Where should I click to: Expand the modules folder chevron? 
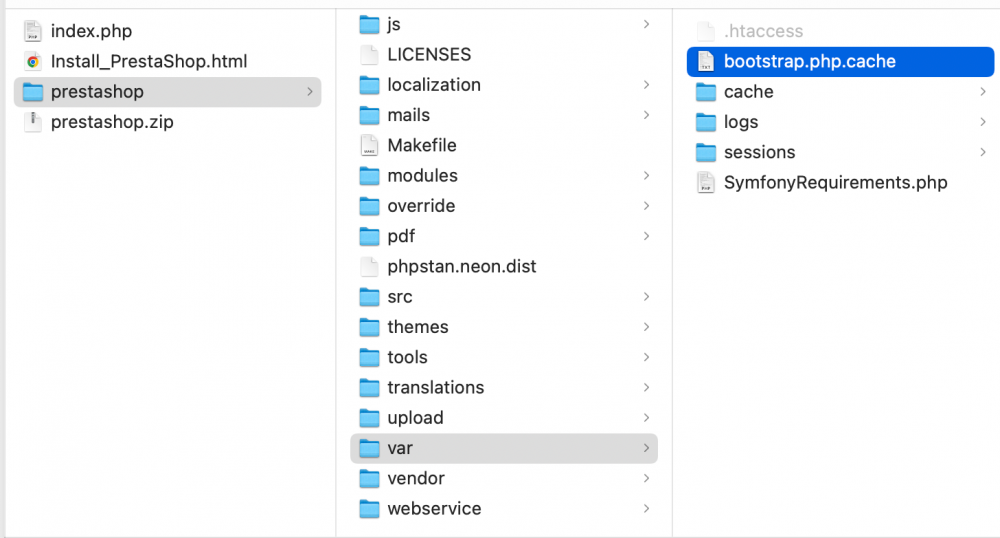646,176
